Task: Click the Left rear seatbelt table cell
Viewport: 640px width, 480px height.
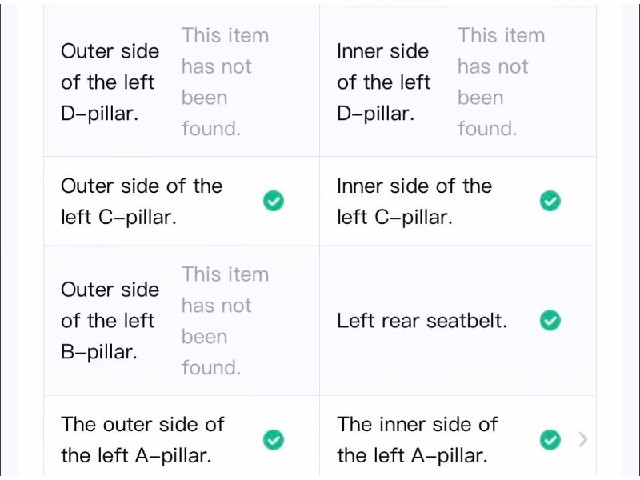Action: pos(458,320)
